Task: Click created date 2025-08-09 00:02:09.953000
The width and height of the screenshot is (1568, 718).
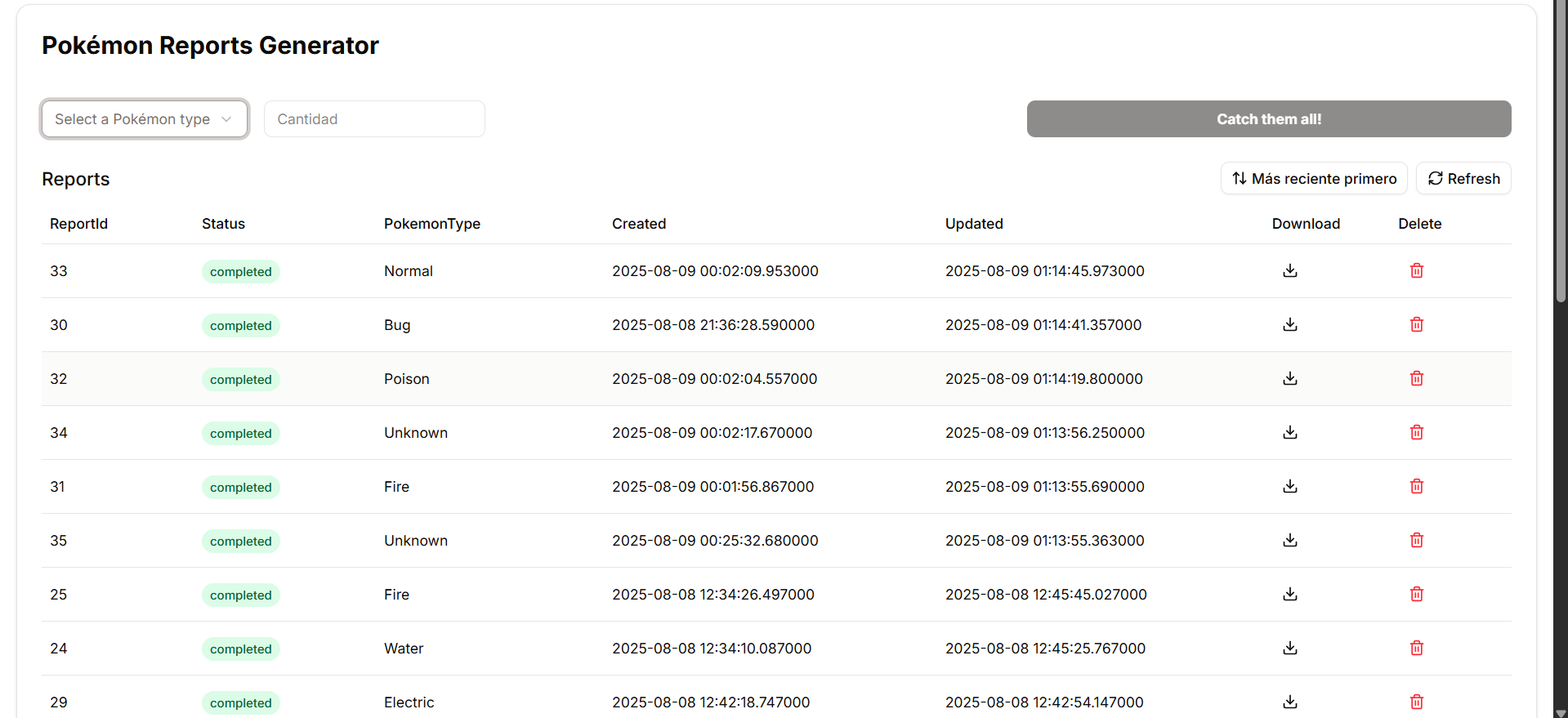Action: click(715, 271)
